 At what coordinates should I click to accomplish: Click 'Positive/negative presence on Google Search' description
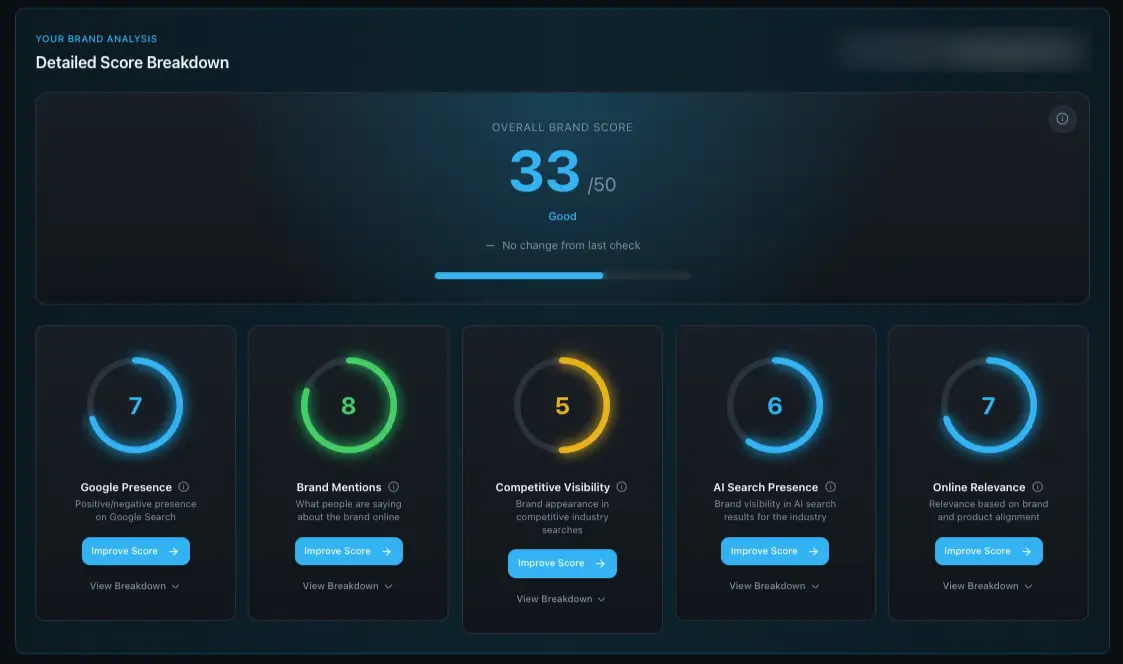(135, 511)
